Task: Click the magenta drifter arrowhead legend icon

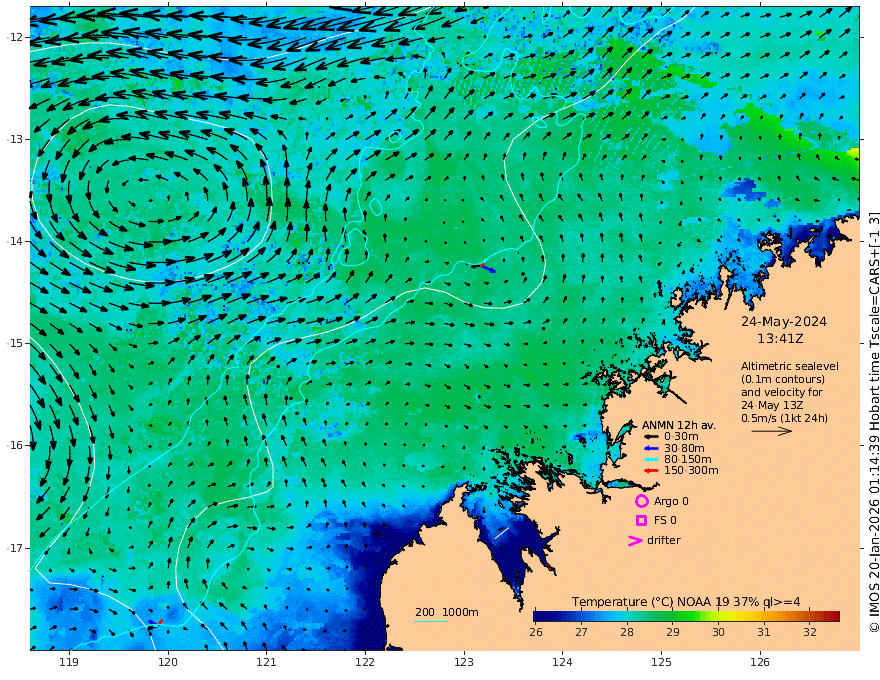Action: coord(635,540)
